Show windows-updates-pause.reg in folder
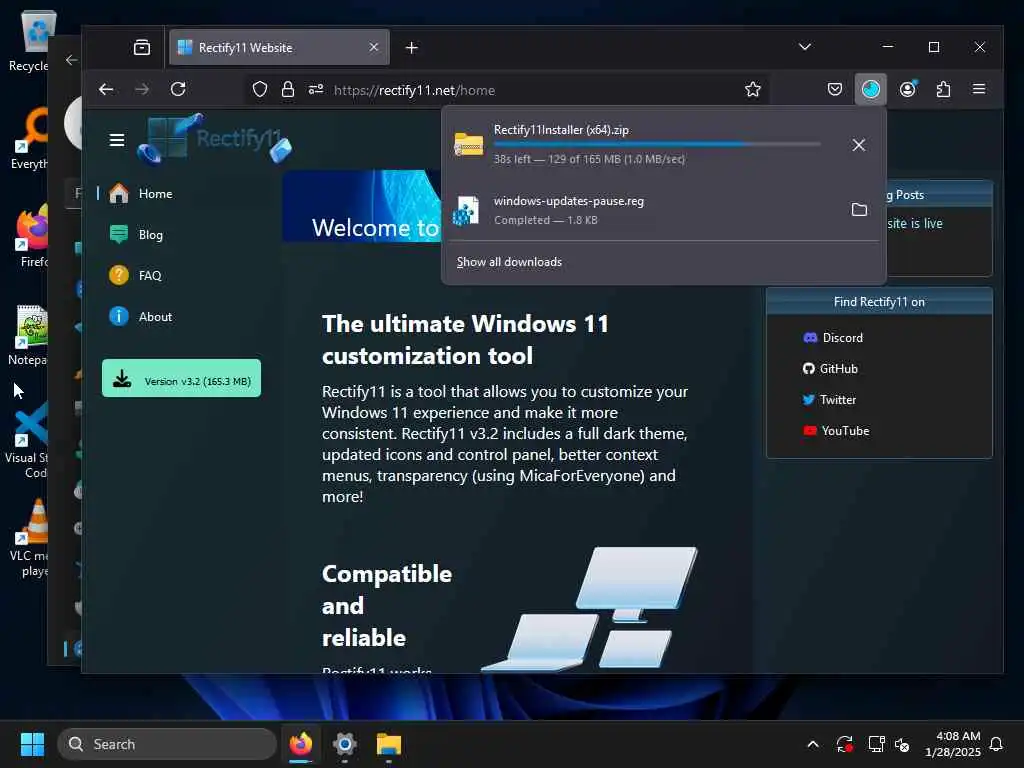Image resolution: width=1024 pixels, height=768 pixels. click(x=859, y=210)
